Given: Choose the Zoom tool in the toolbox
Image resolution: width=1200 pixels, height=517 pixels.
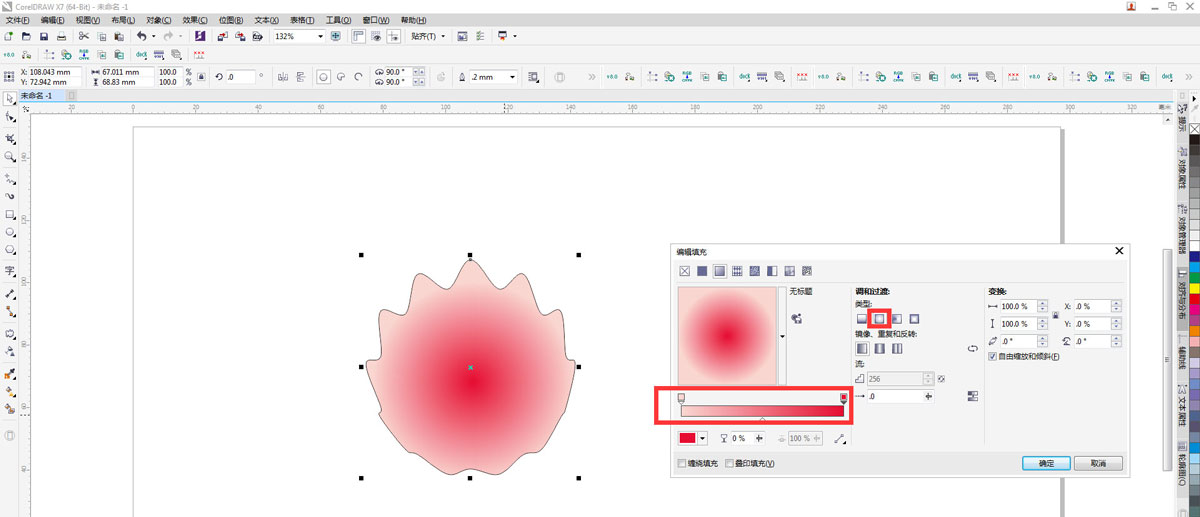Looking at the screenshot, I should click(10, 157).
